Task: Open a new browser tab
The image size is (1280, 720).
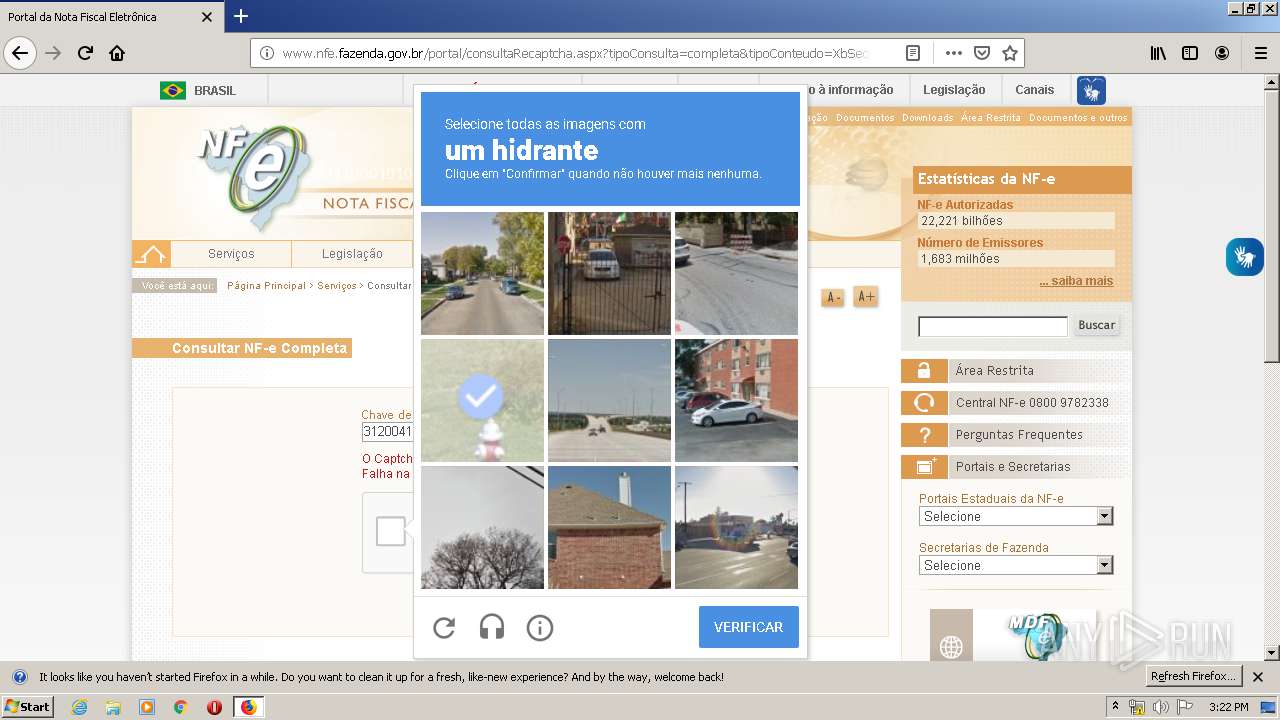Action: tap(241, 16)
